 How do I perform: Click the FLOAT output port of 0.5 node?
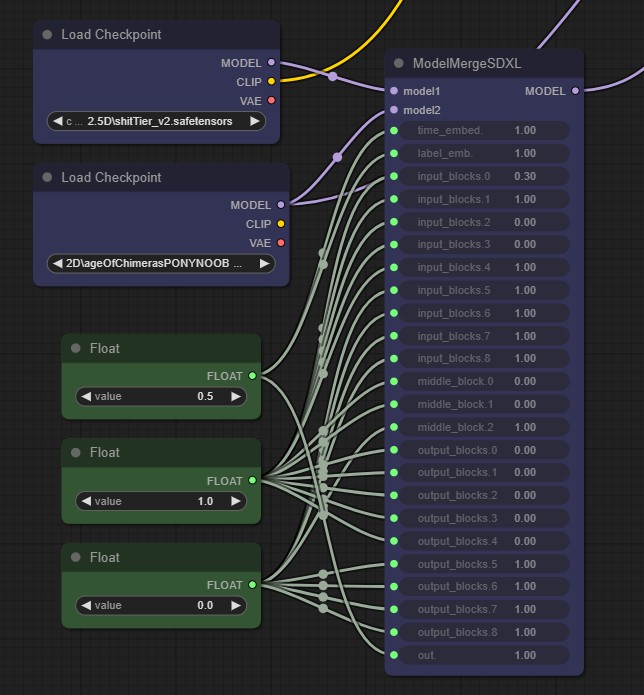252,376
